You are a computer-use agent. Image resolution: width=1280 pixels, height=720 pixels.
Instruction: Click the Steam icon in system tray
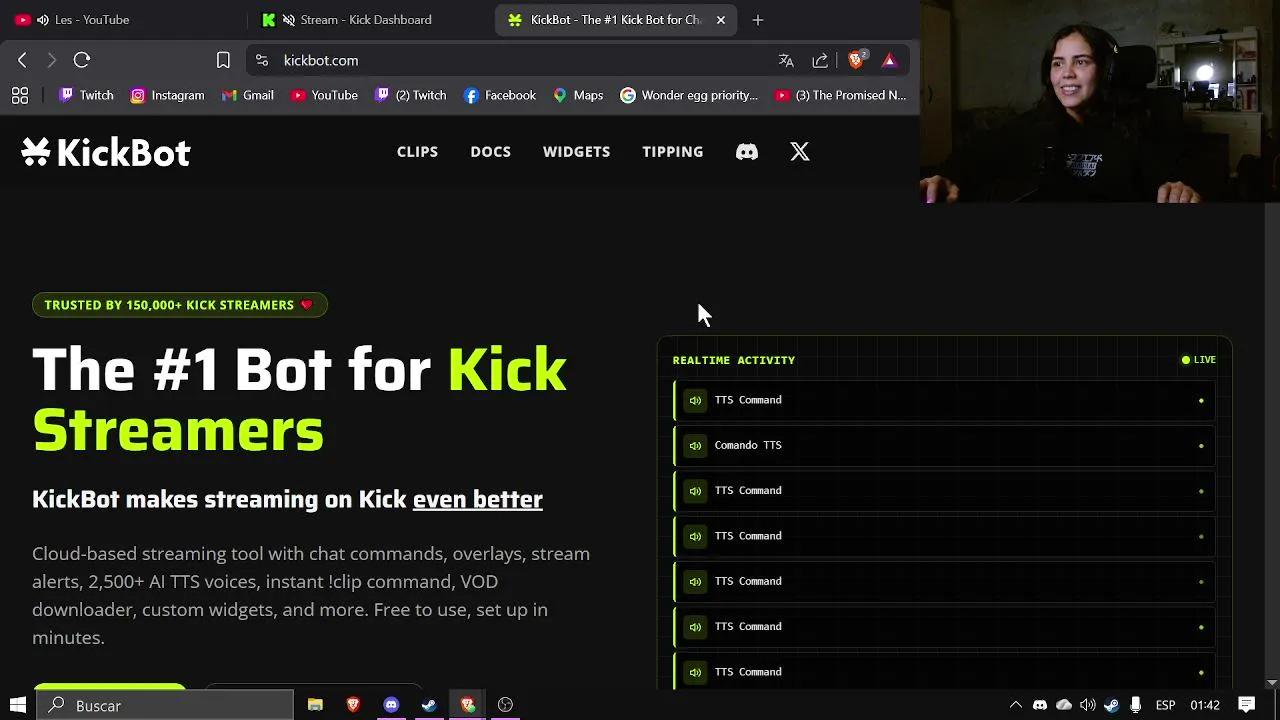click(1111, 705)
